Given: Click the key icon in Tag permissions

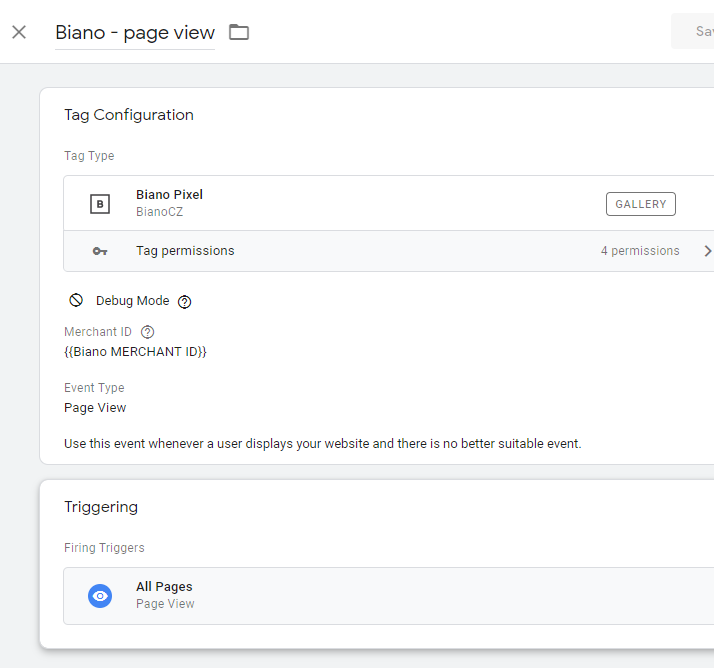Looking at the screenshot, I should [100, 251].
